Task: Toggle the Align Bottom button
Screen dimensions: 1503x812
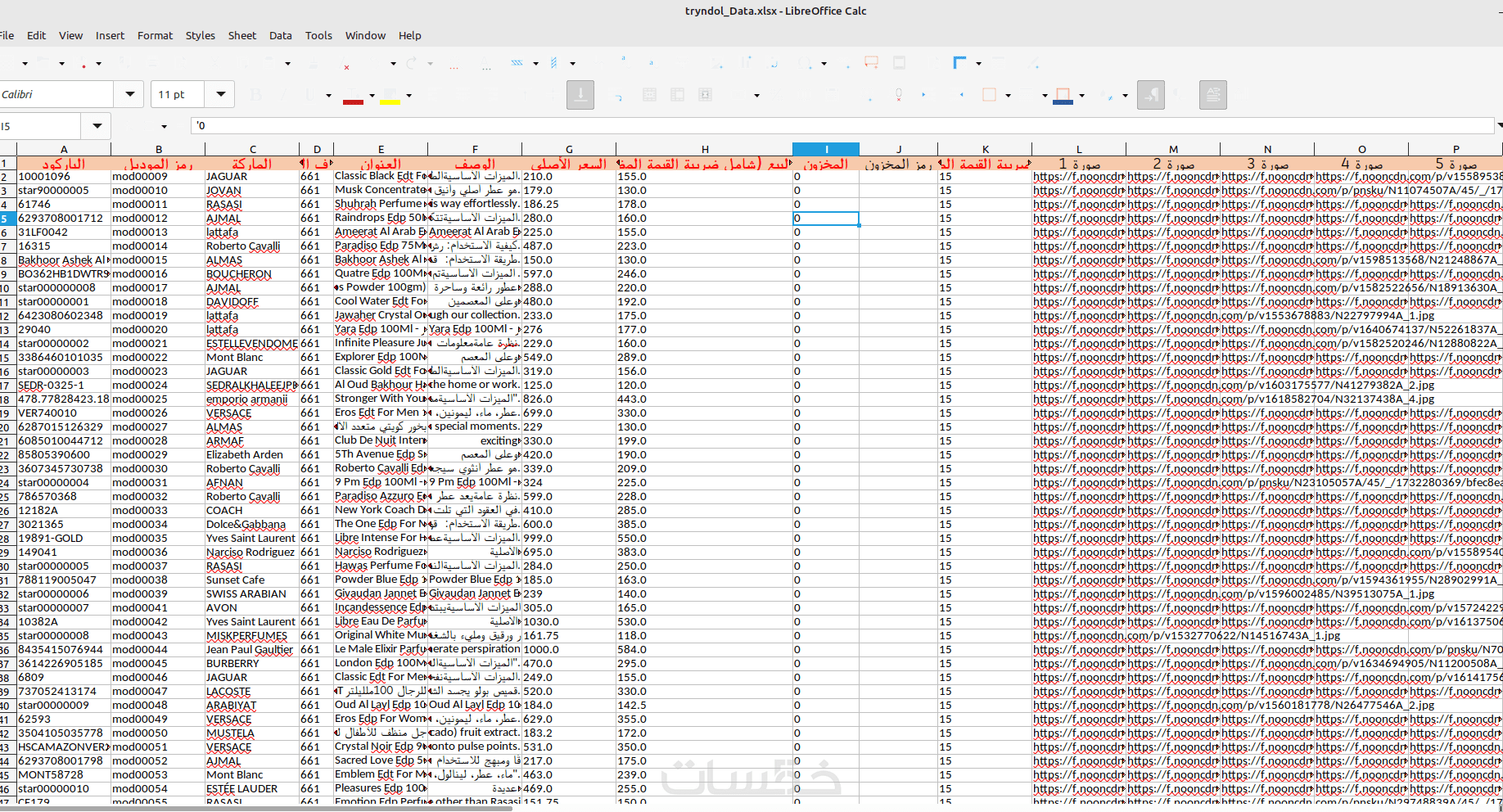Action: 580,95
